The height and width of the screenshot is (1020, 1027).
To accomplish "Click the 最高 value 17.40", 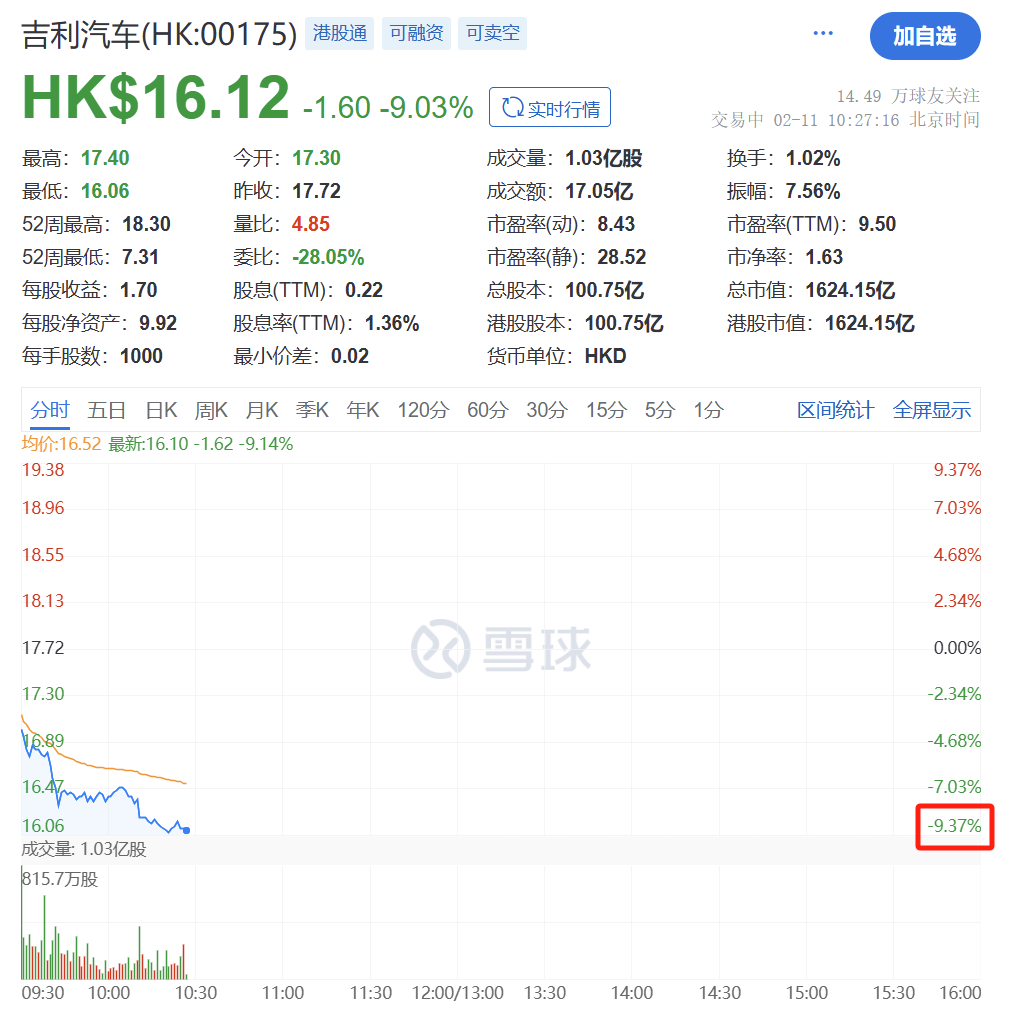I will (x=105, y=158).
